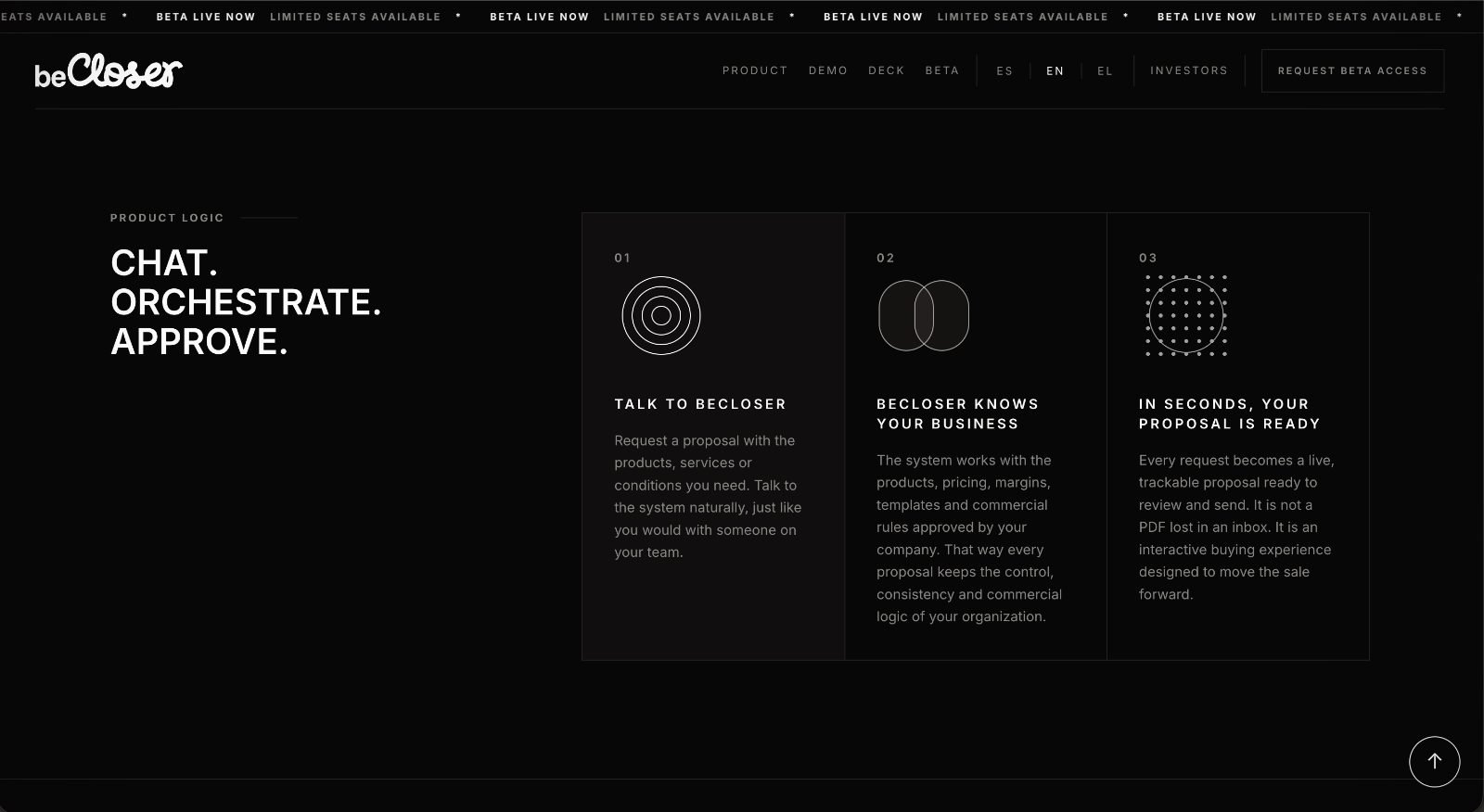Image resolution: width=1484 pixels, height=812 pixels.
Task: Select the EN language option
Action: pyautogui.click(x=1055, y=70)
